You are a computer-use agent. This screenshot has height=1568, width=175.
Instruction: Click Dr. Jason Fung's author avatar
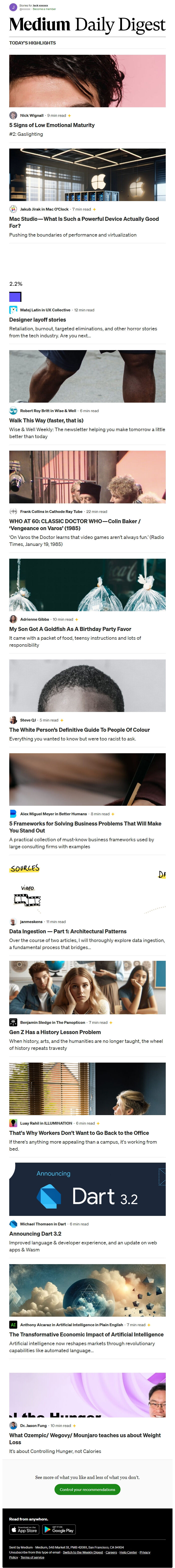(13, 1425)
